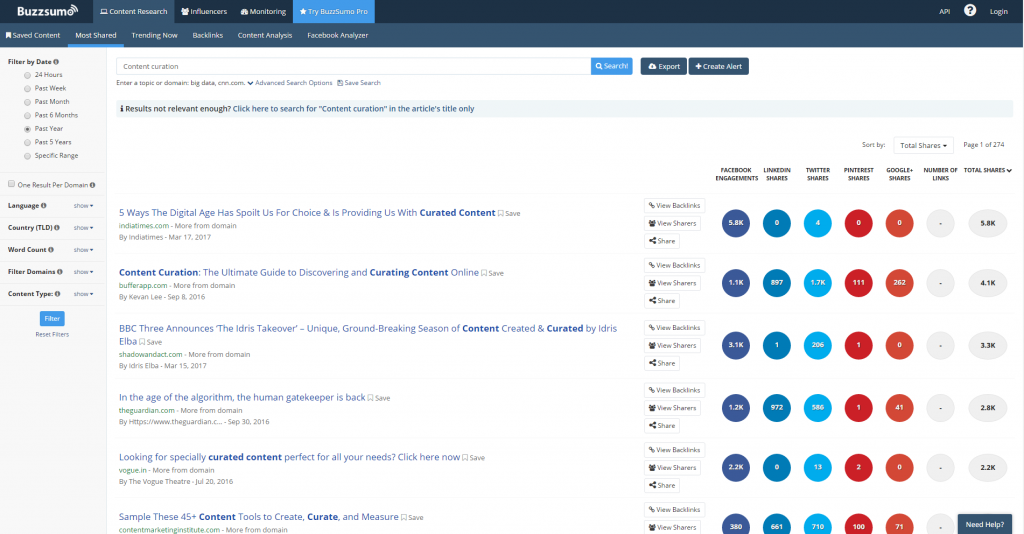This screenshot has height=534, width=1024.
Task: Click the Search! button
Action: (611, 66)
